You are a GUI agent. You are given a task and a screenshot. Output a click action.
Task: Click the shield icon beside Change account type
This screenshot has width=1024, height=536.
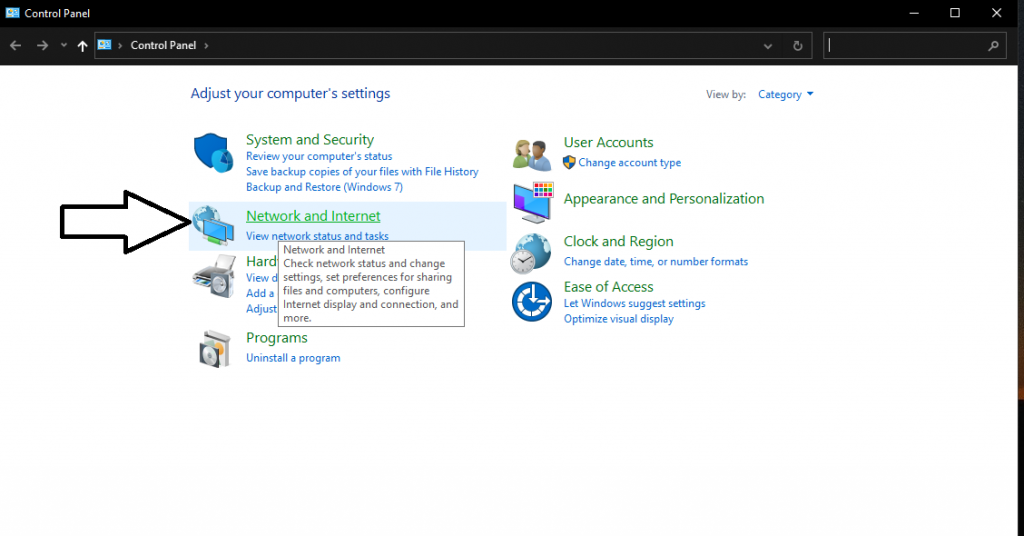(569, 163)
